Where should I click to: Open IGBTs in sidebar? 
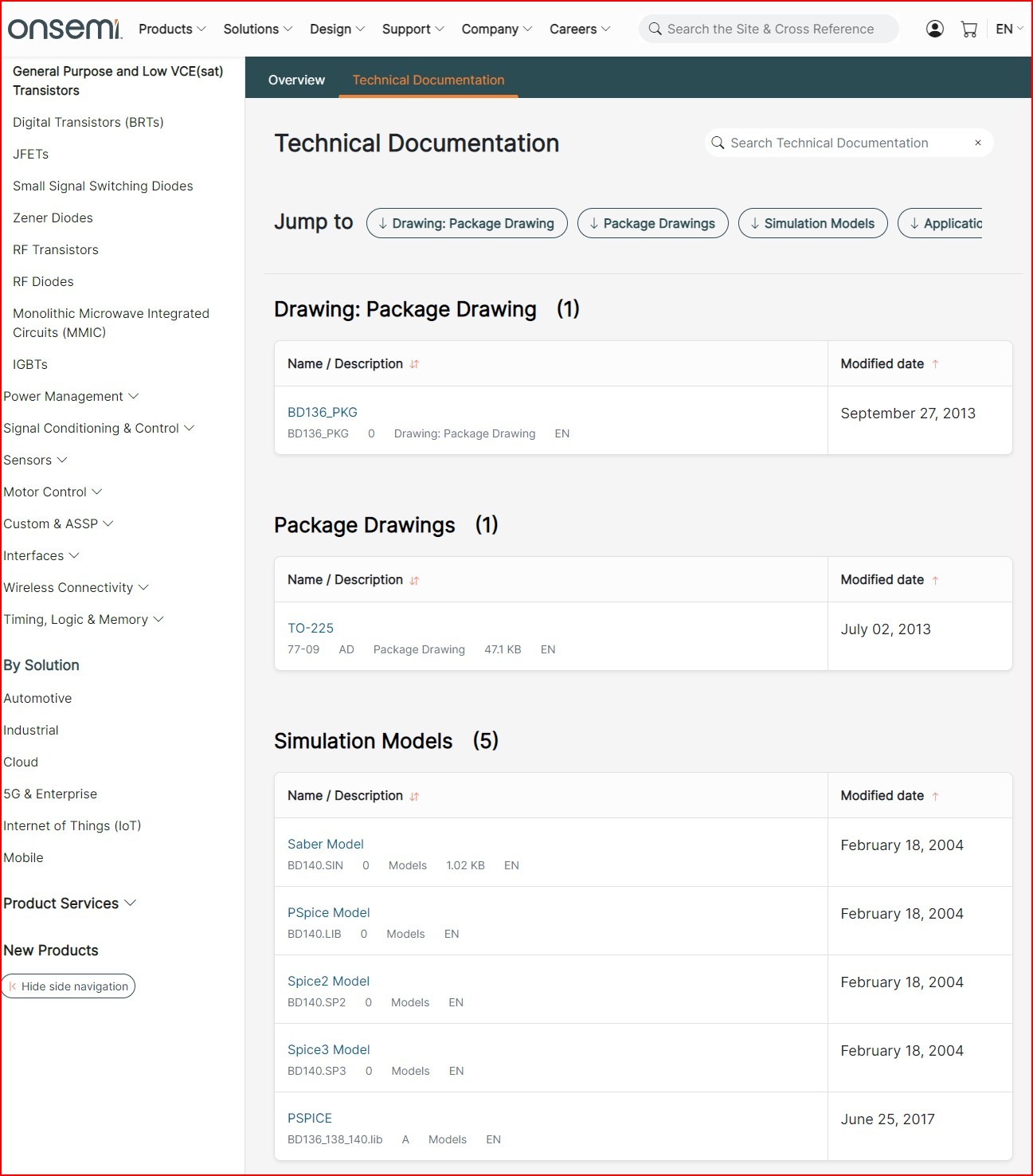click(x=30, y=364)
